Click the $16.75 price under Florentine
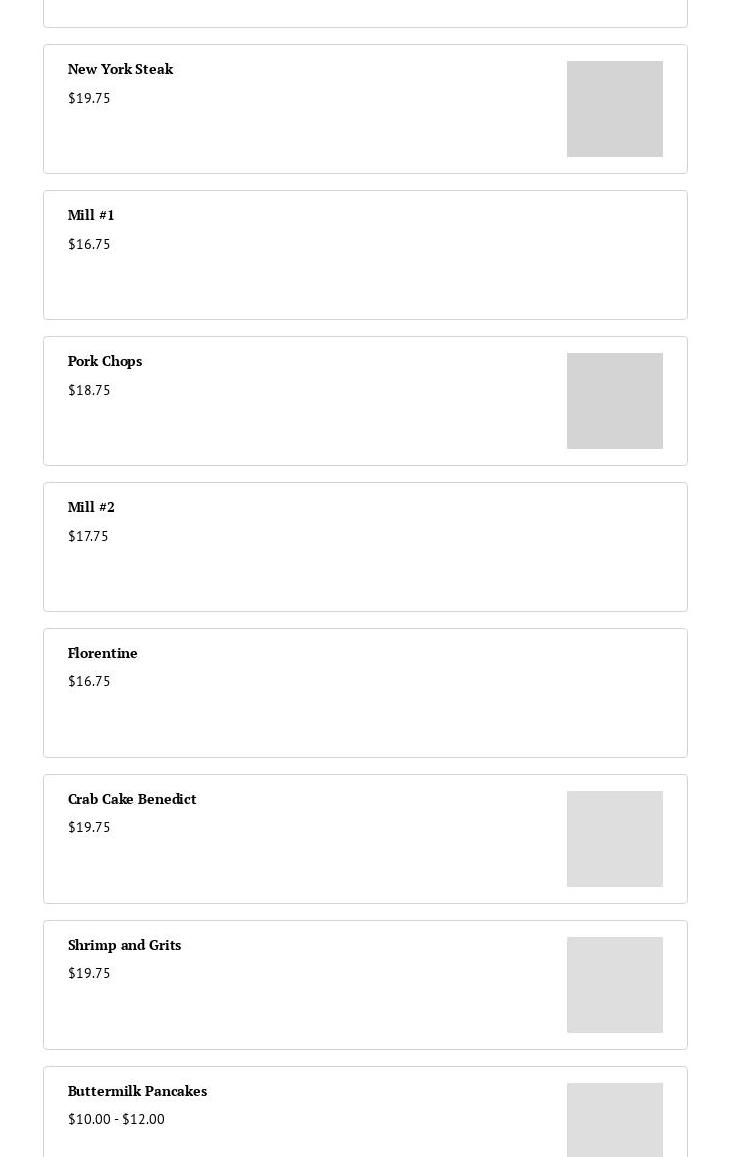This screenshot has height=1157, width=730. click(x=89, y=681)
